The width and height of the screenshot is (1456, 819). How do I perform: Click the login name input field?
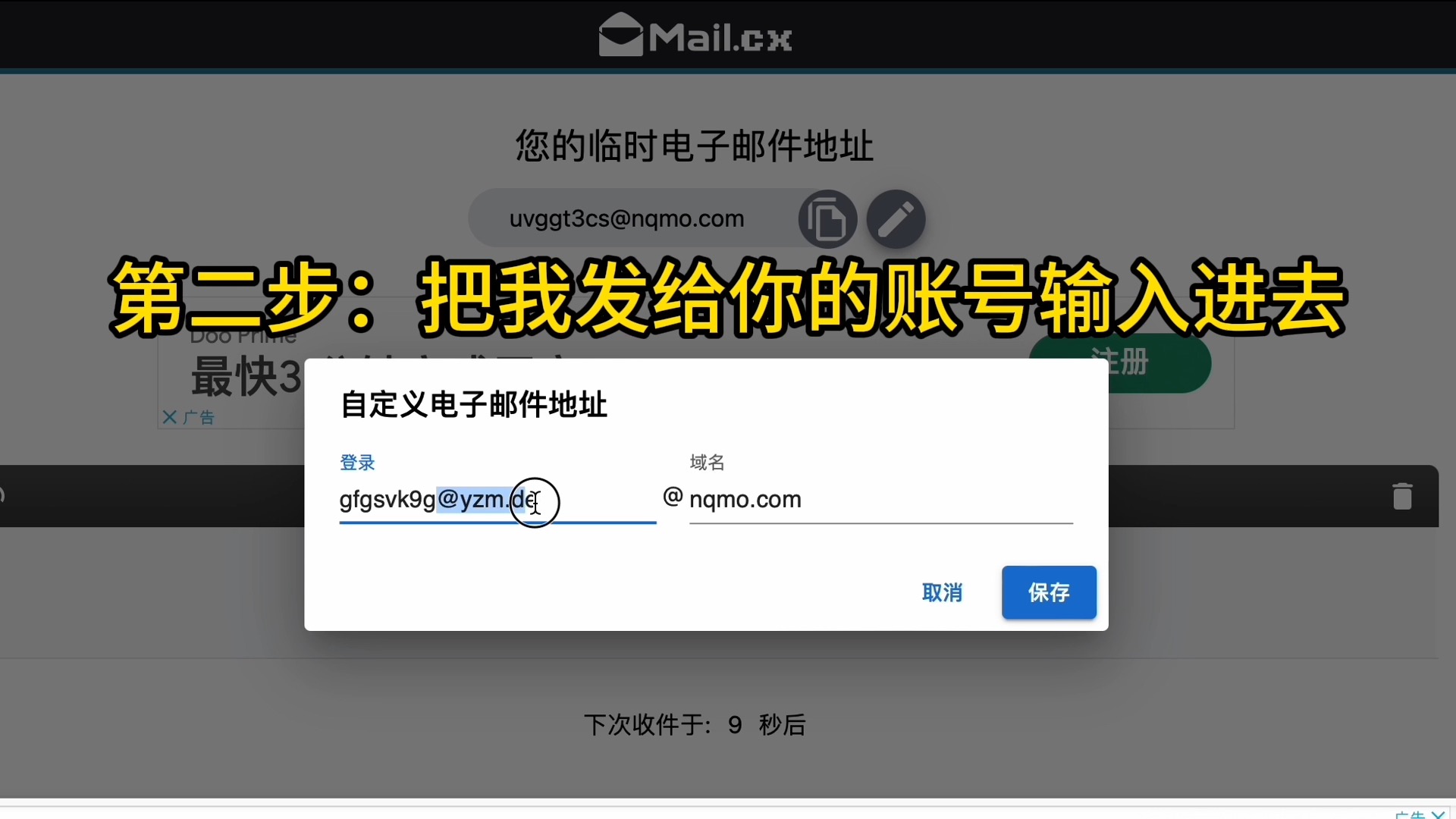coord(497,499)
